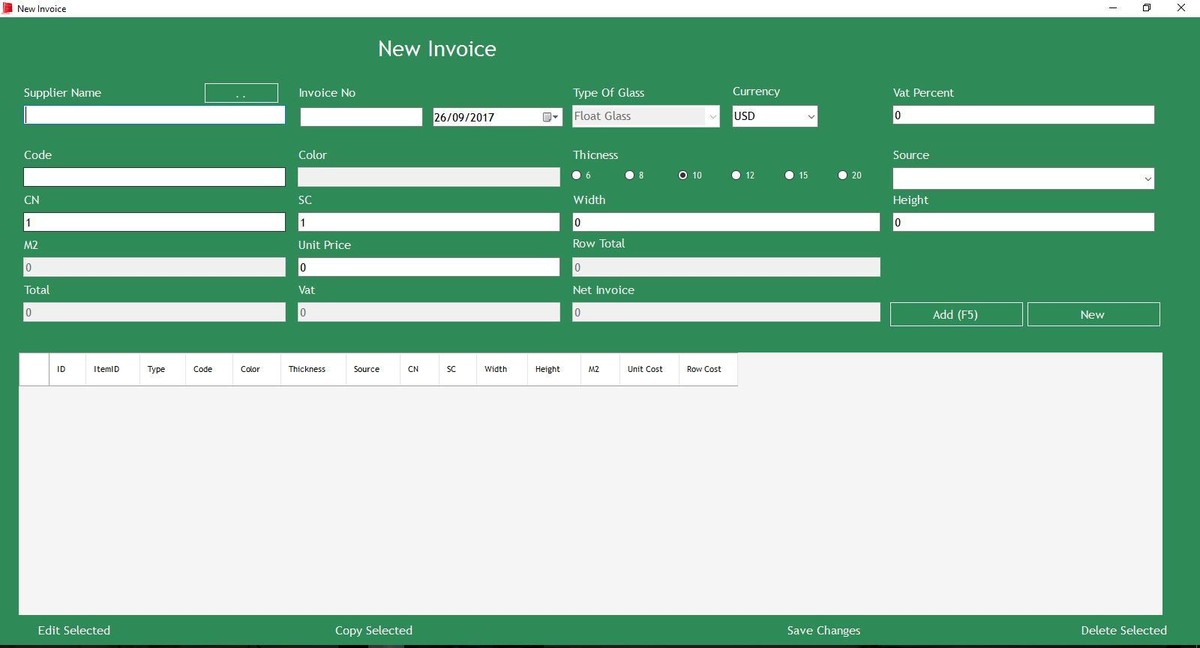Select thickness 8 radio button
Screen dimensions: 1200x648
(630, 175)
